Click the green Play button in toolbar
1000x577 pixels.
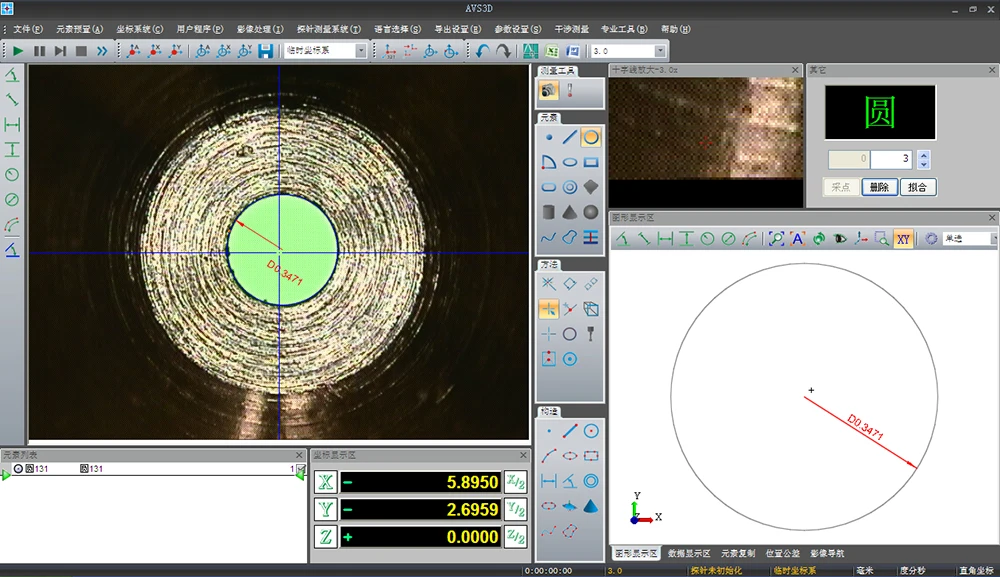[18, 51]
